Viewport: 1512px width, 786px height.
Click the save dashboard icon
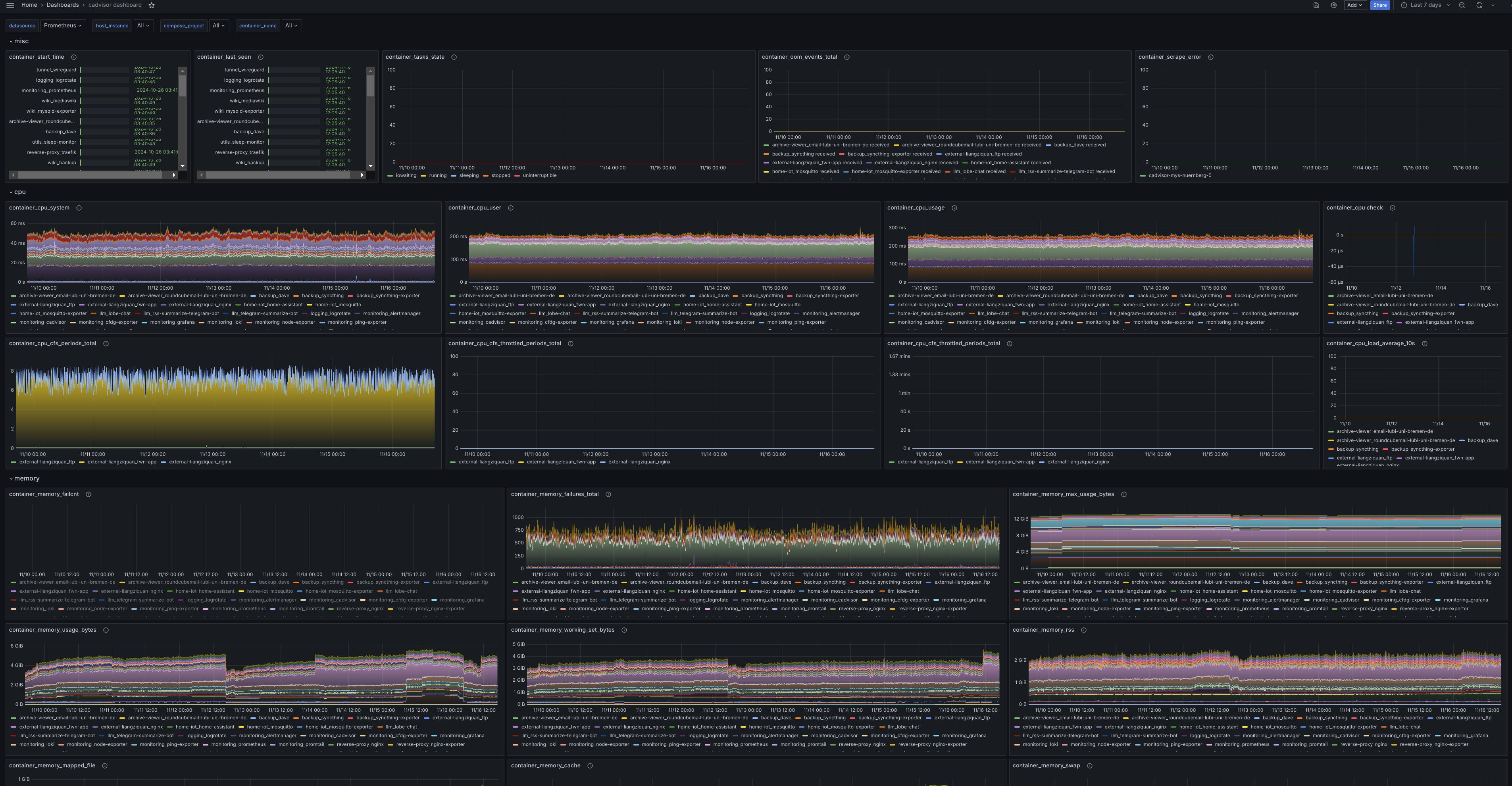[x=1316, y=5]
